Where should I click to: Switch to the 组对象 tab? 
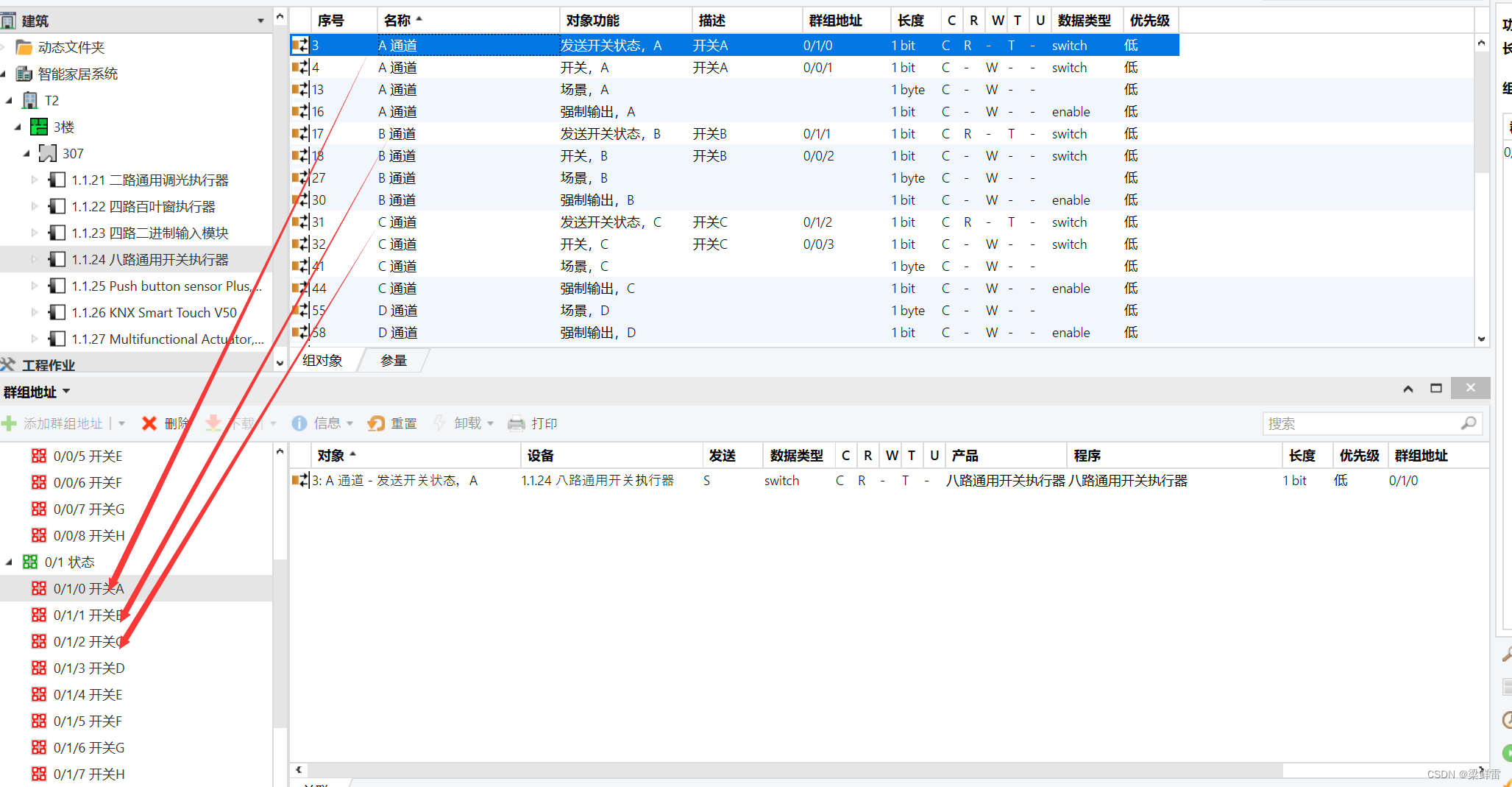tap(322, 361)
